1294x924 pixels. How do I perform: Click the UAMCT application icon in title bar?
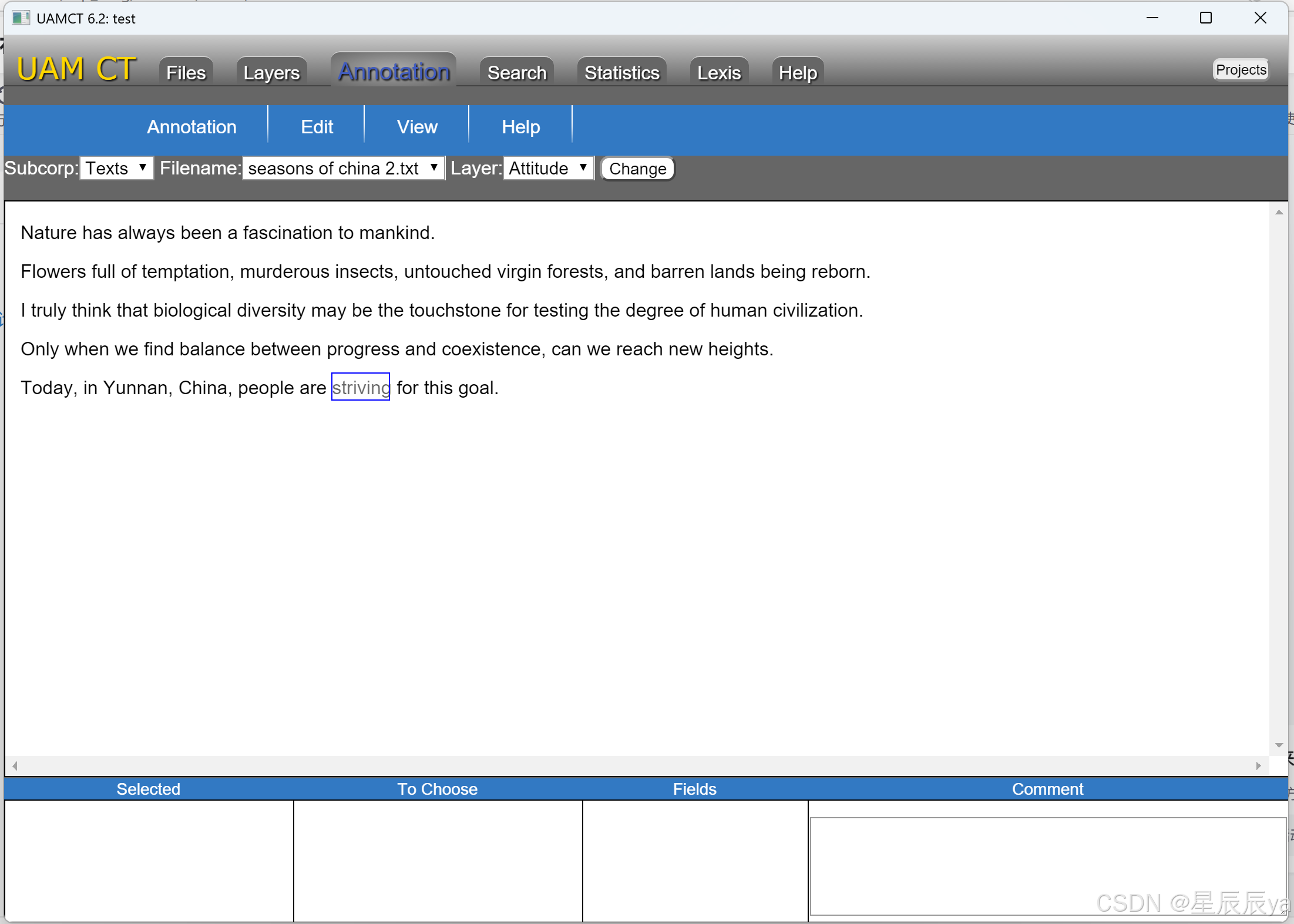tap(21, 18)
